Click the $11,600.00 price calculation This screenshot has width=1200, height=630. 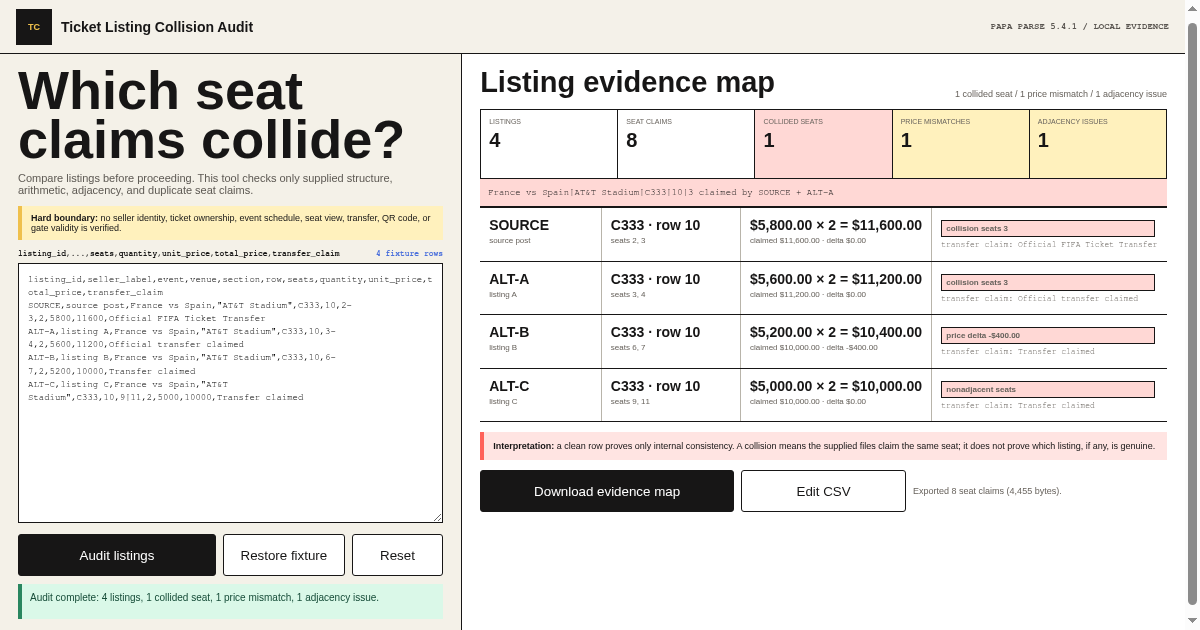click(836, 225)
